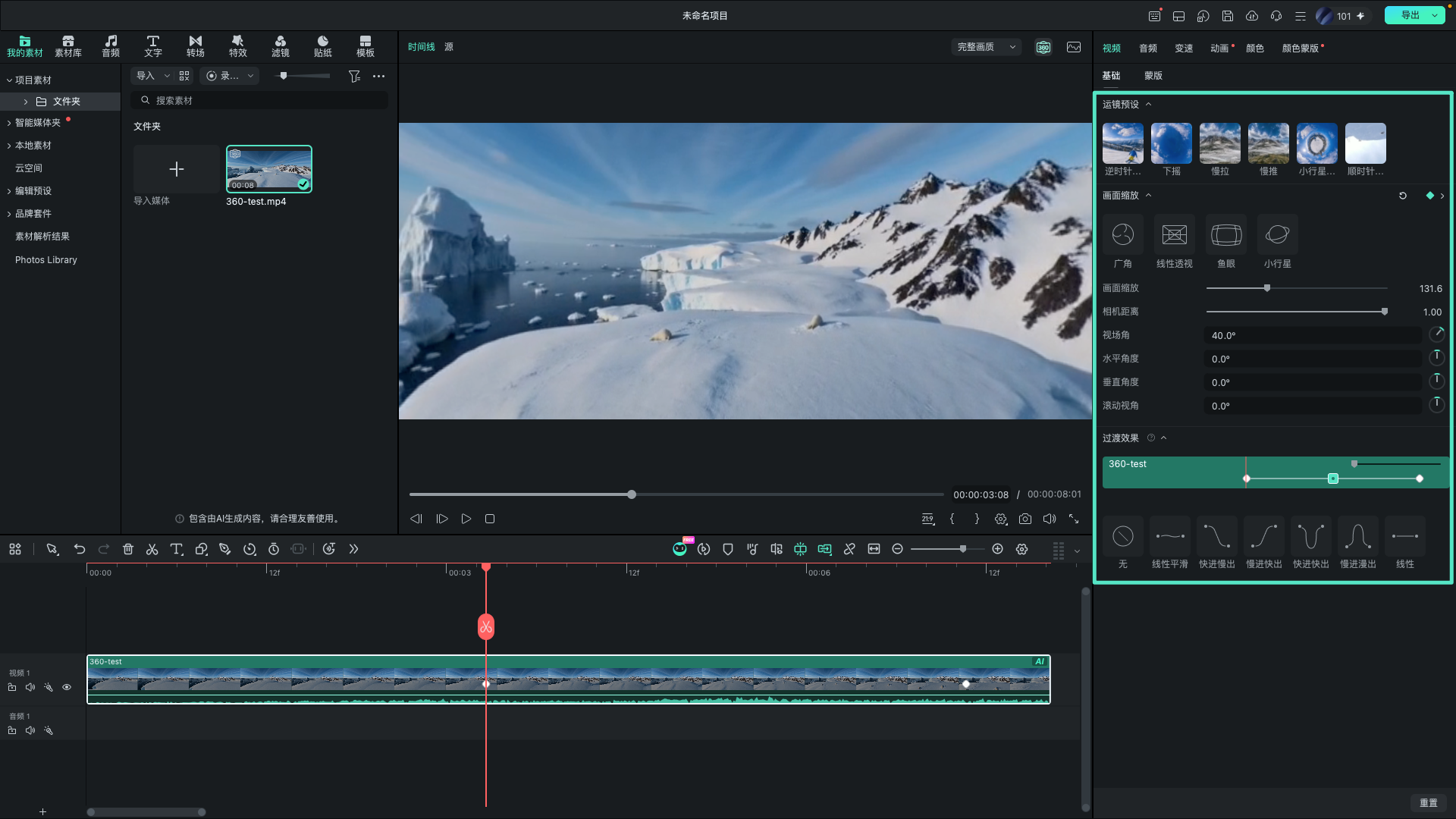Click the delete trash icon in timeline toolbar
The height and width of the screenshot is (819, 1456).
point(128,549)
